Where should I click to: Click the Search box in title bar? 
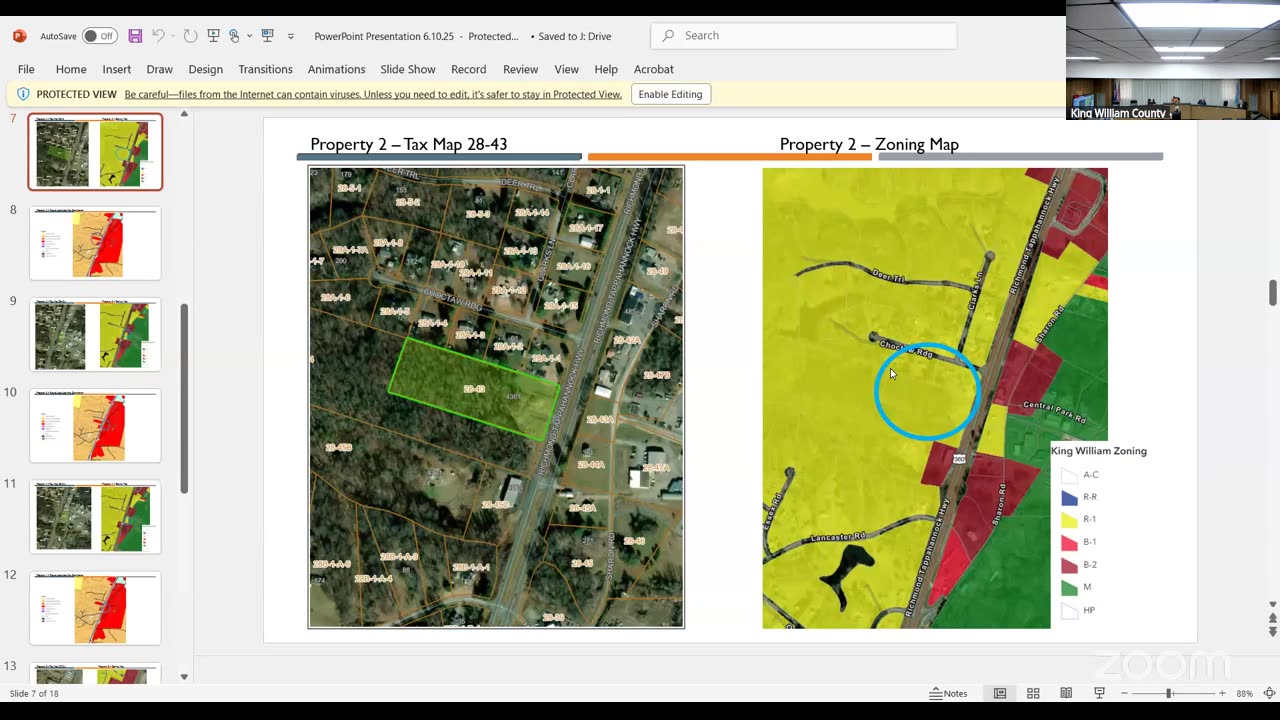pyautogui.click(x=804, y=36)
